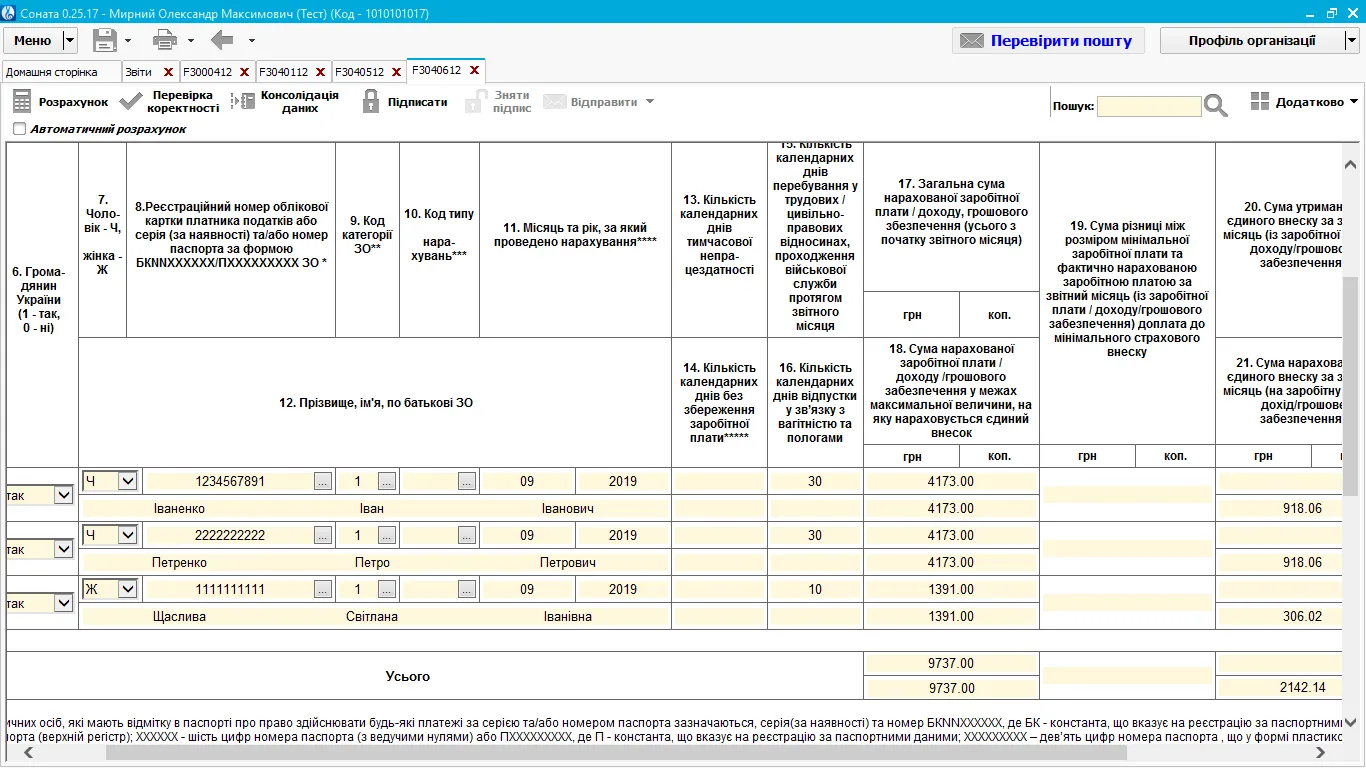1366x768 pixels.
Task: Open category code lookup in Петренко row
Action: (386, 535)
